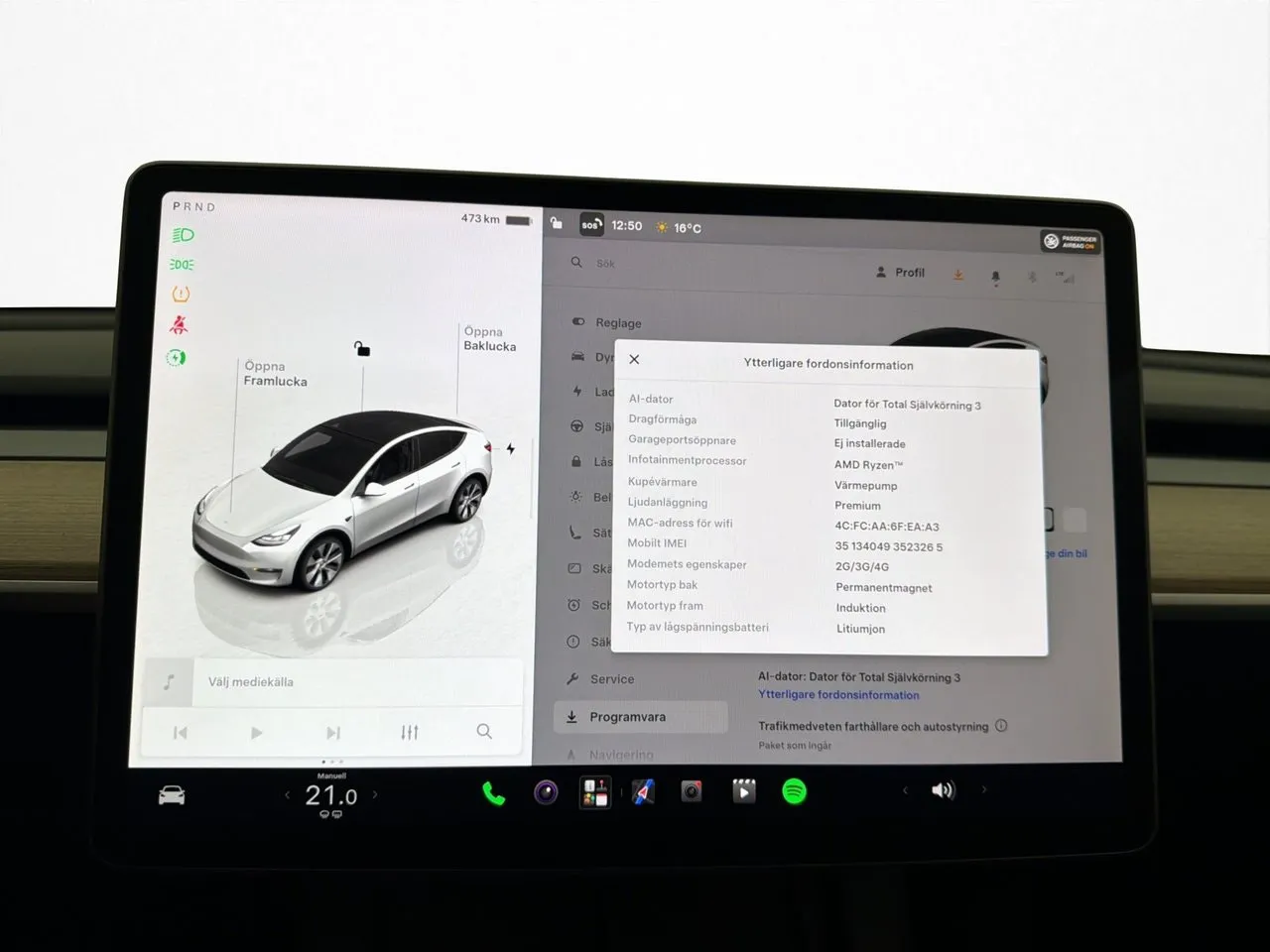This screenshot has height=952, width=1270.
Task: Skip to the next track
Action: pos(333,733)
